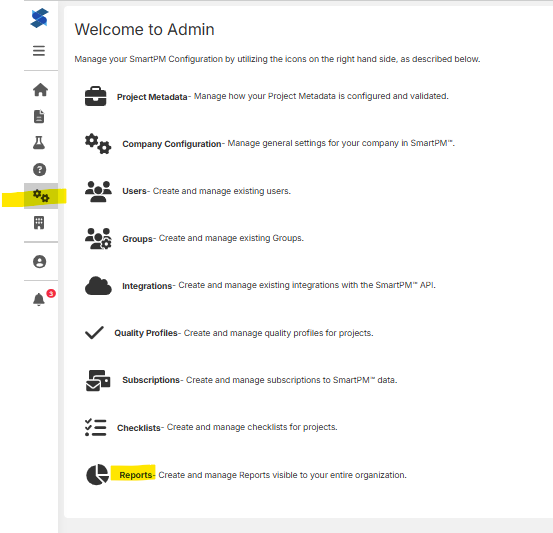Image resolution: width=553 pixels, height=533 pixels.
Task: Open the Quality Profiles link
Action: [146, 333]
